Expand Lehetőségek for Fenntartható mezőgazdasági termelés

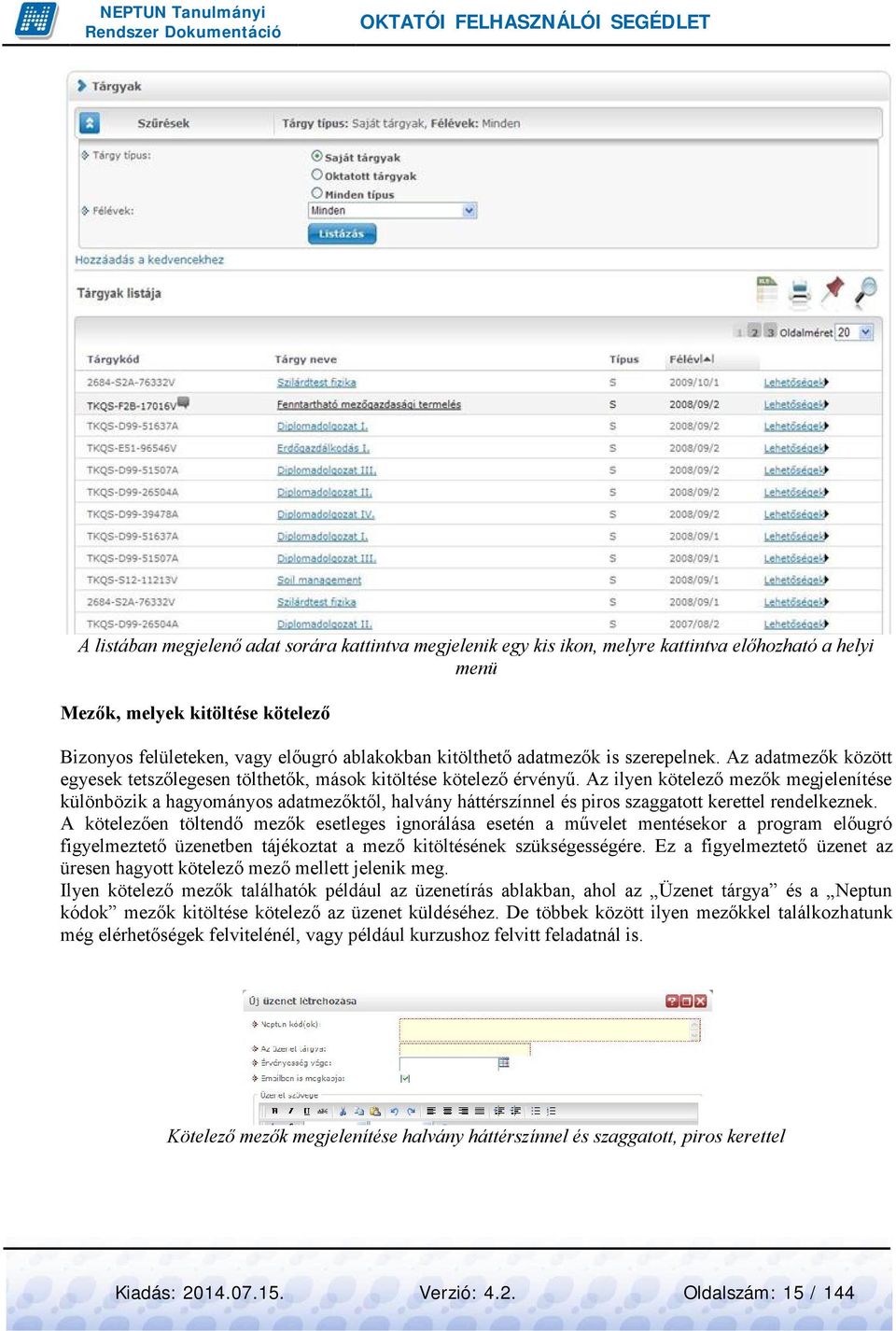tap(796, 404)
